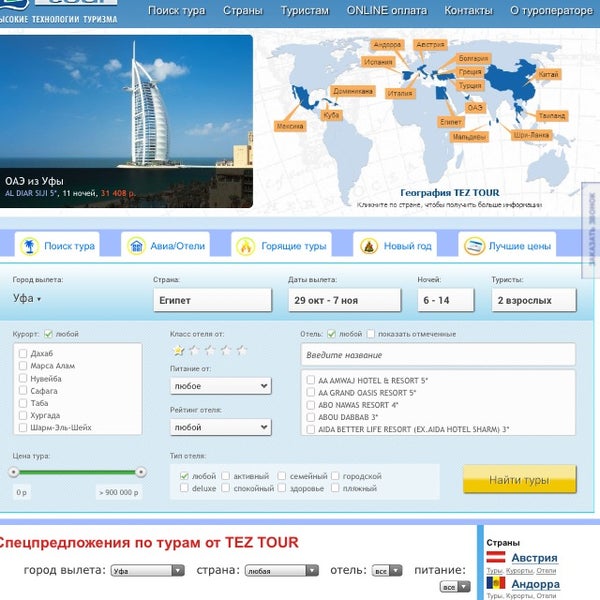Expand the Рейтинг отеля dropdown
Screen dimensions: 600x600
click(x=220, y=427)
